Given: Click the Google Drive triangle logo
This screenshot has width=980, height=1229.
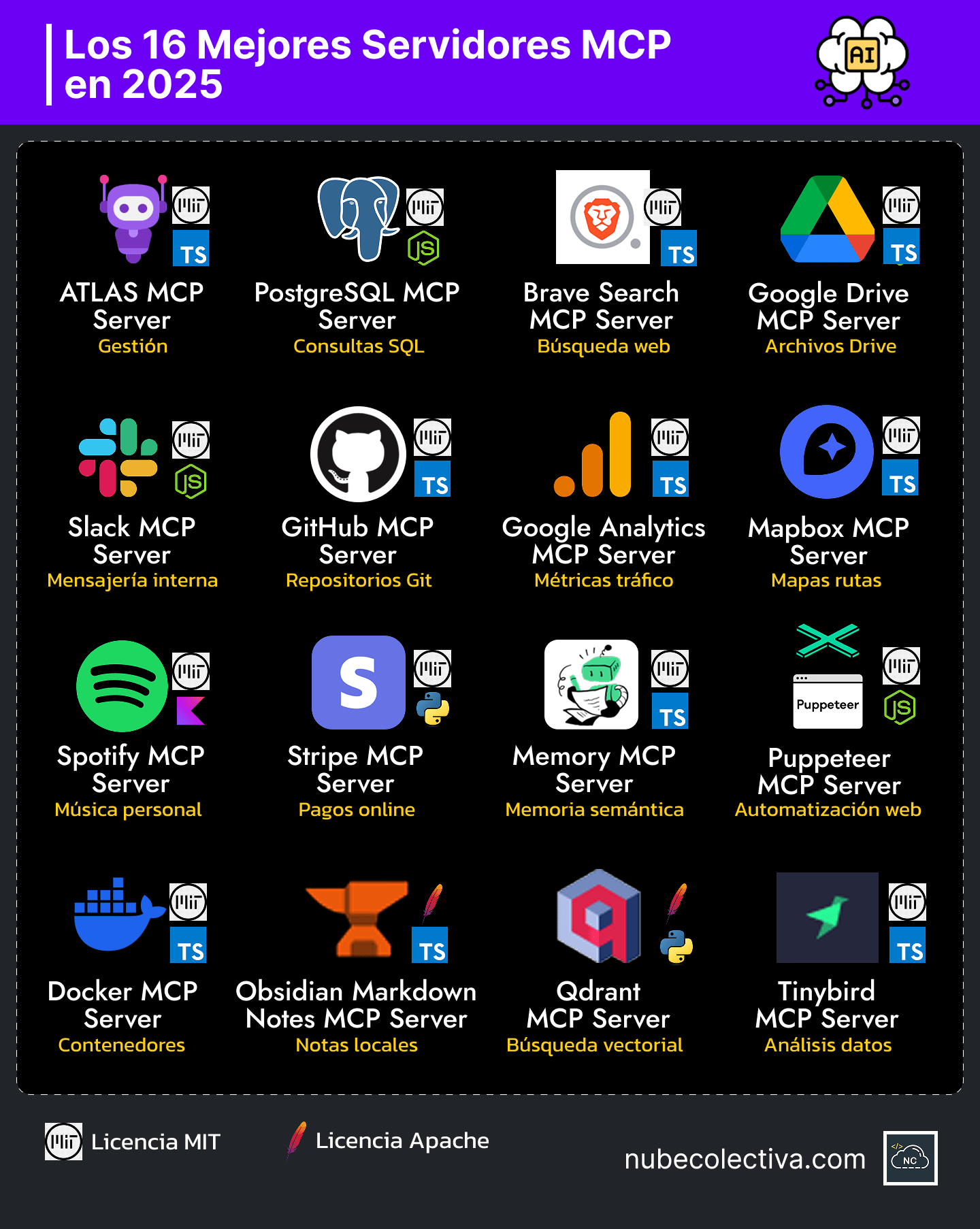Looking at the screenshot, I should point(828,219).
